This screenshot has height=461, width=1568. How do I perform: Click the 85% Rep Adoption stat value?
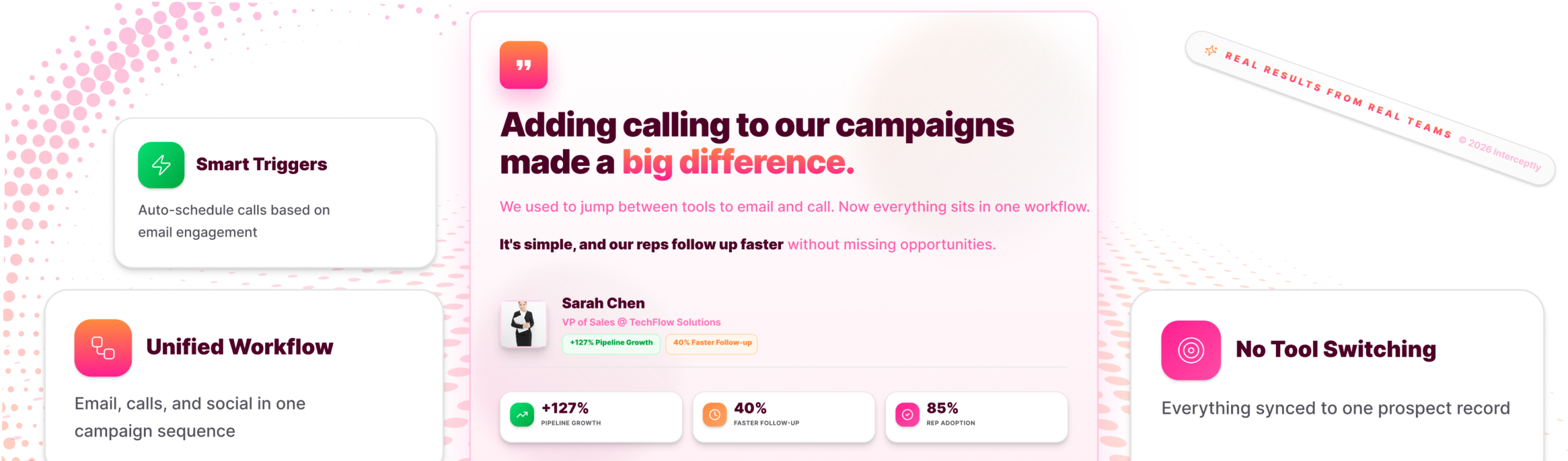click(942, 408)
